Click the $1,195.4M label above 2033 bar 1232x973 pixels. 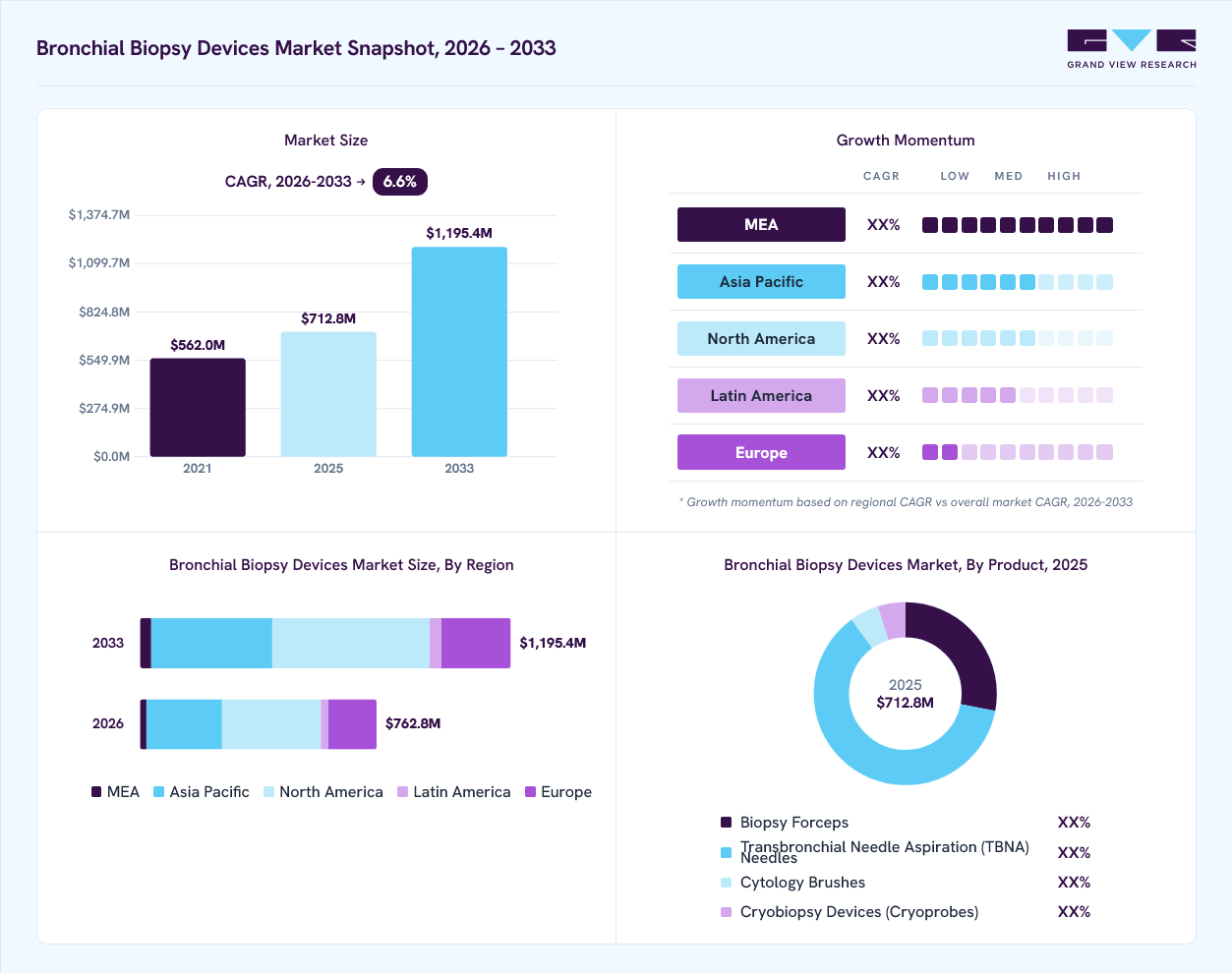pyautogui.click(x=459, y=234)
